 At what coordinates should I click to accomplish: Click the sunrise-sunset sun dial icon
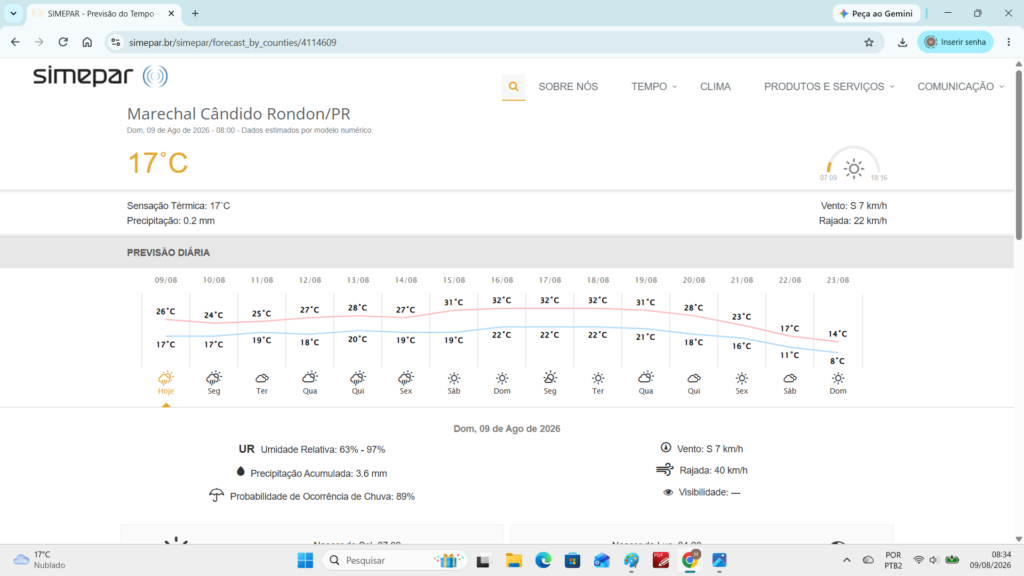pyautogui.click(x=854, y=168)
